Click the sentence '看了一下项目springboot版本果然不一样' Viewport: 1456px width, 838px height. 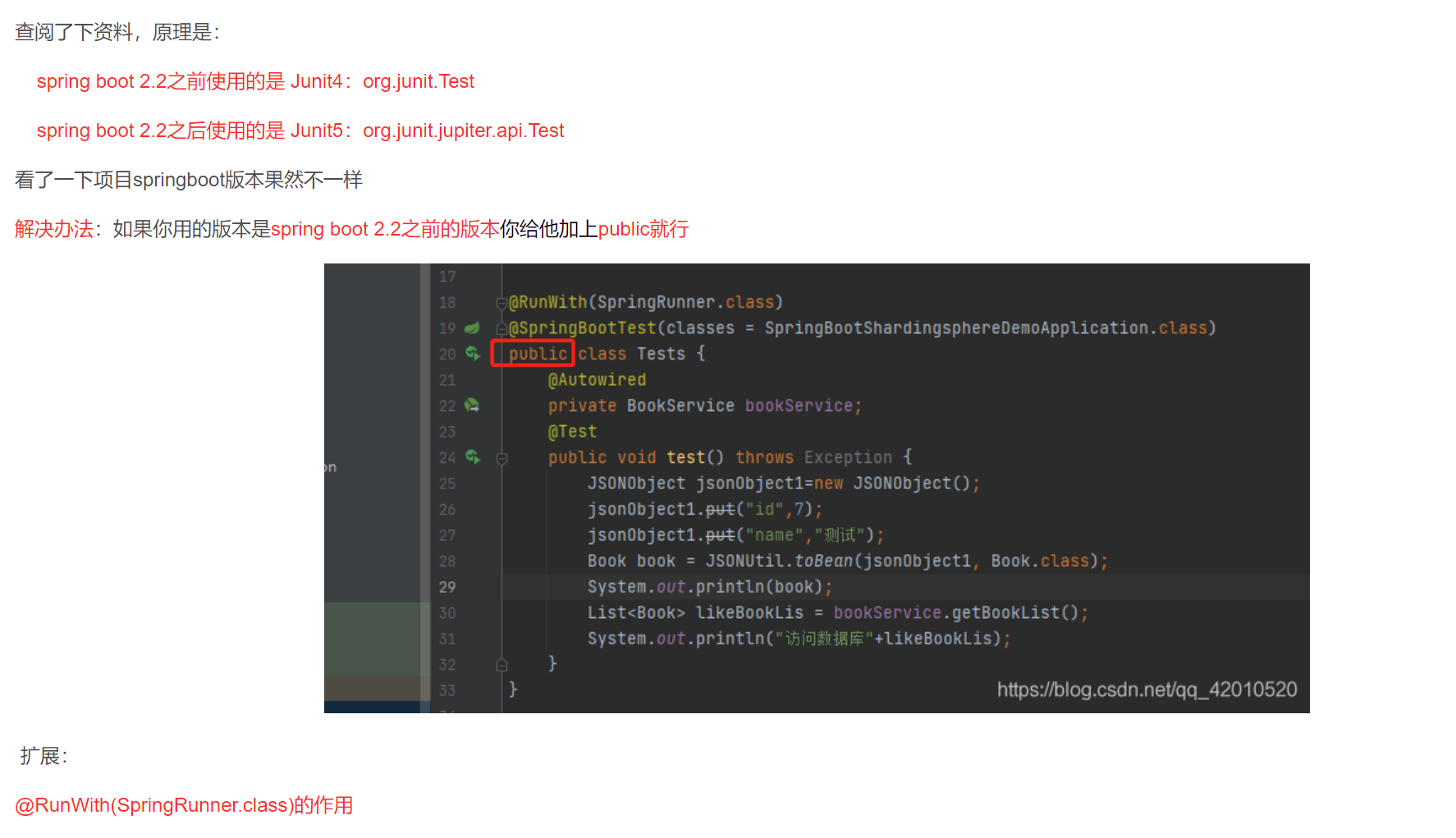189,180
